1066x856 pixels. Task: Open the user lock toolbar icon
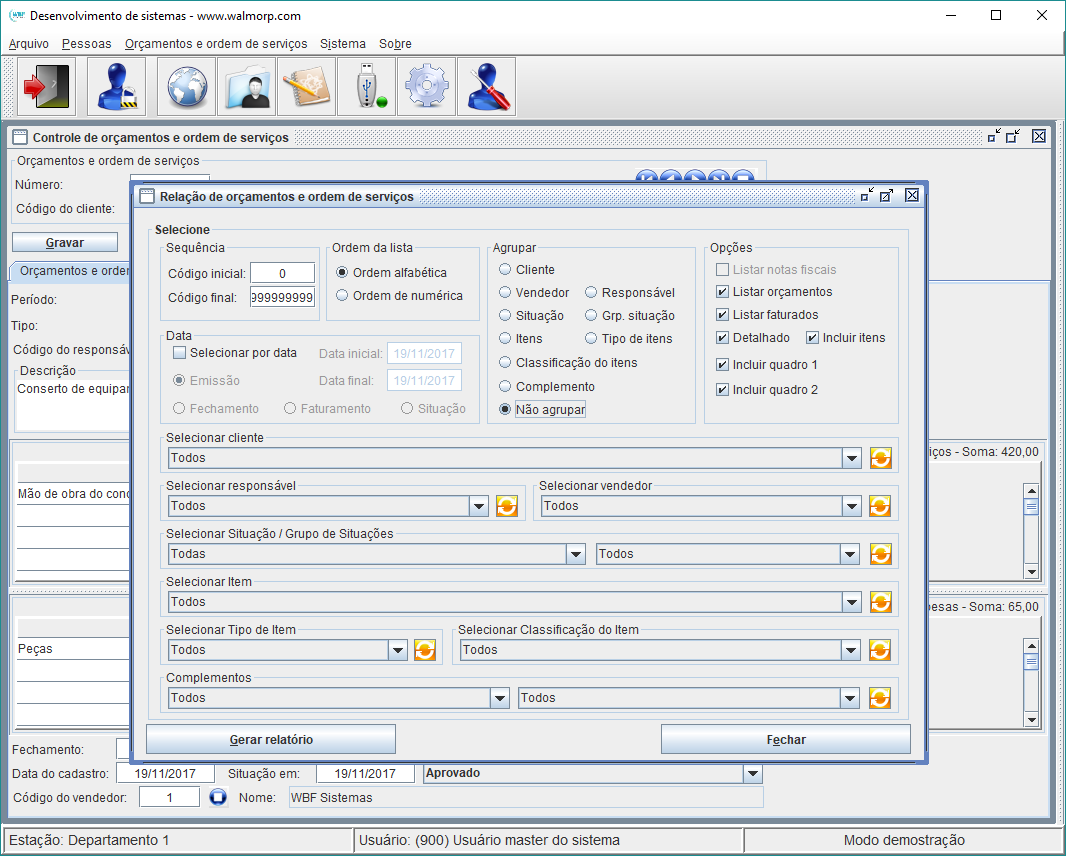117,87
